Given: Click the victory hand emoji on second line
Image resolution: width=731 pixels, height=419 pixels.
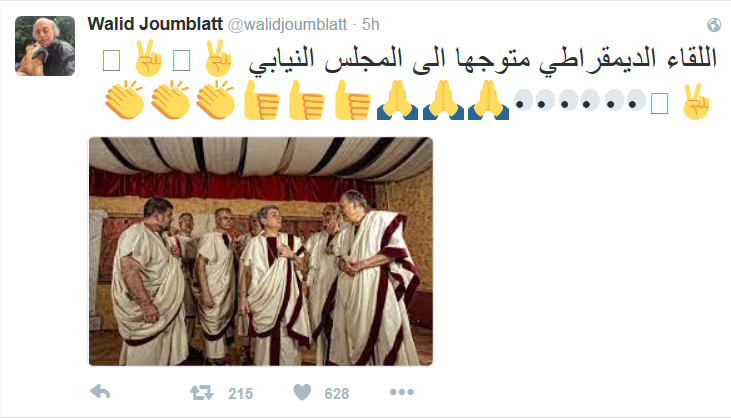Looking at the screenshot, I should [695, 101].
